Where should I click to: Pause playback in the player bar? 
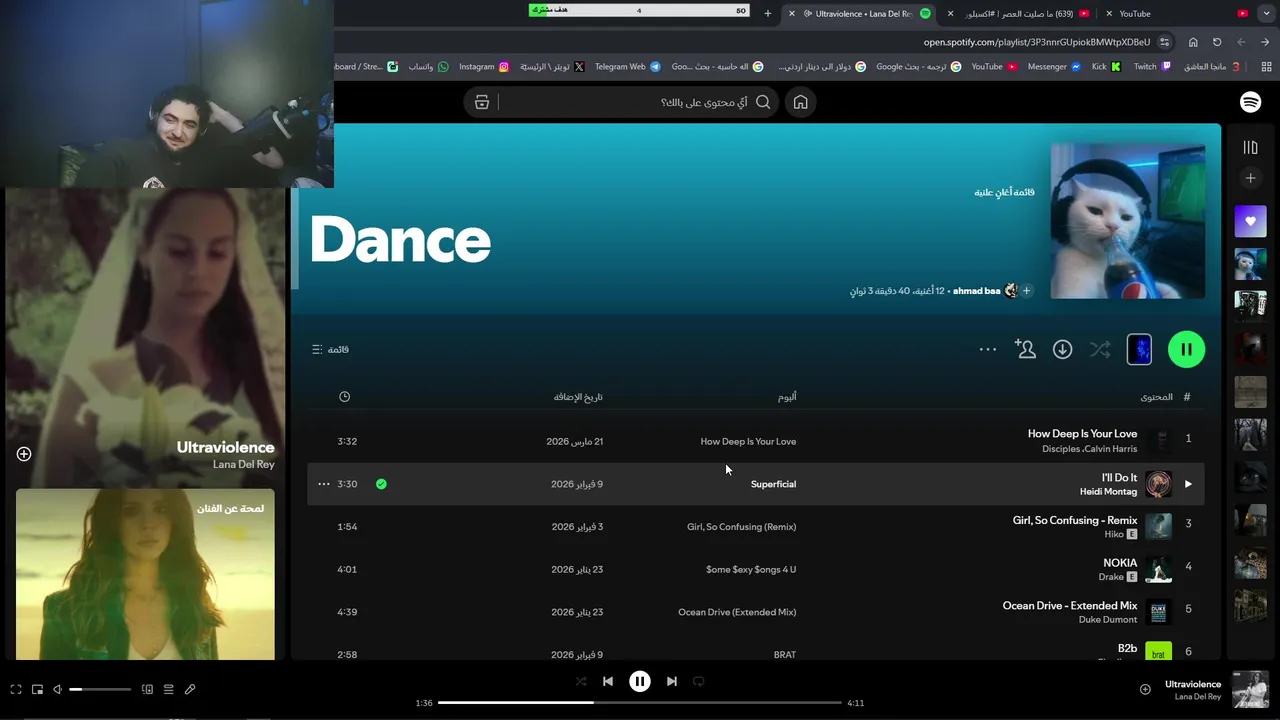click(x=640, y=681)
